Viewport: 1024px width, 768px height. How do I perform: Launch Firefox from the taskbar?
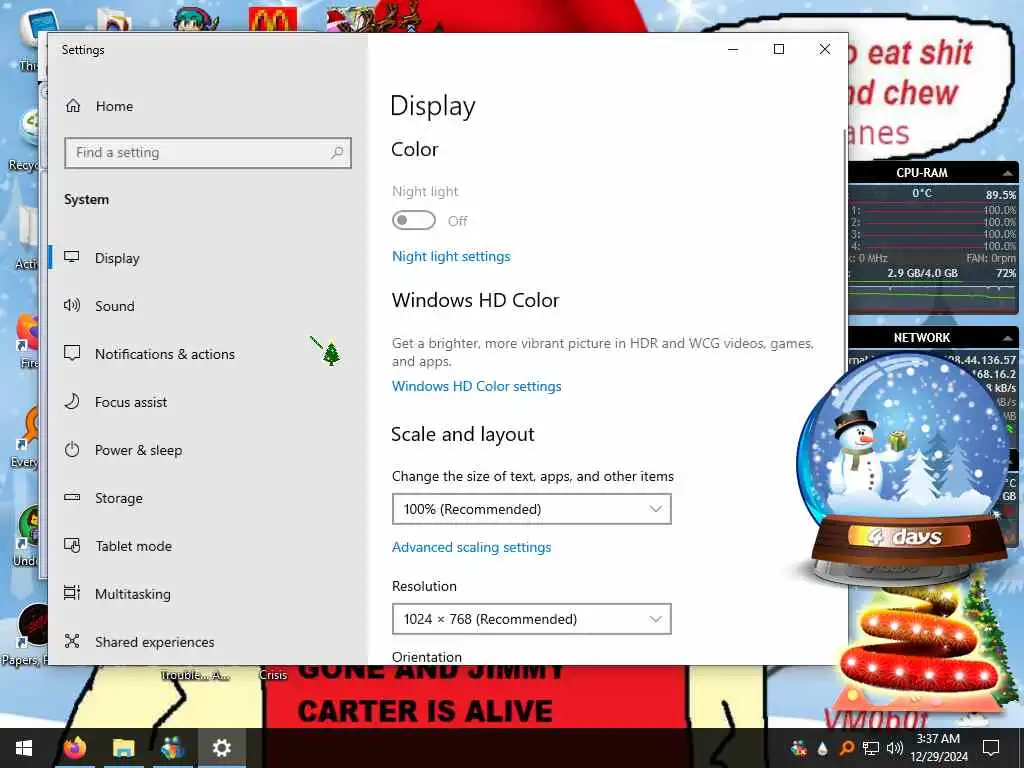coord(74,748)
